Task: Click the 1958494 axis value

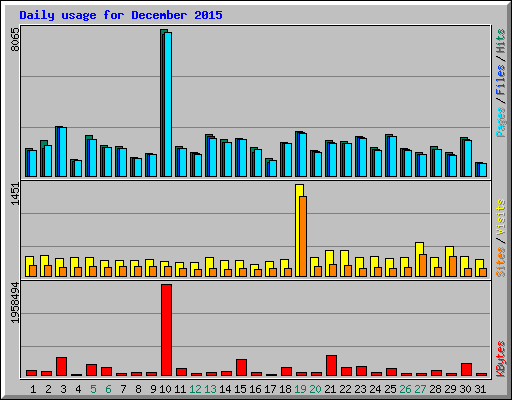Action: coord(15,303)
